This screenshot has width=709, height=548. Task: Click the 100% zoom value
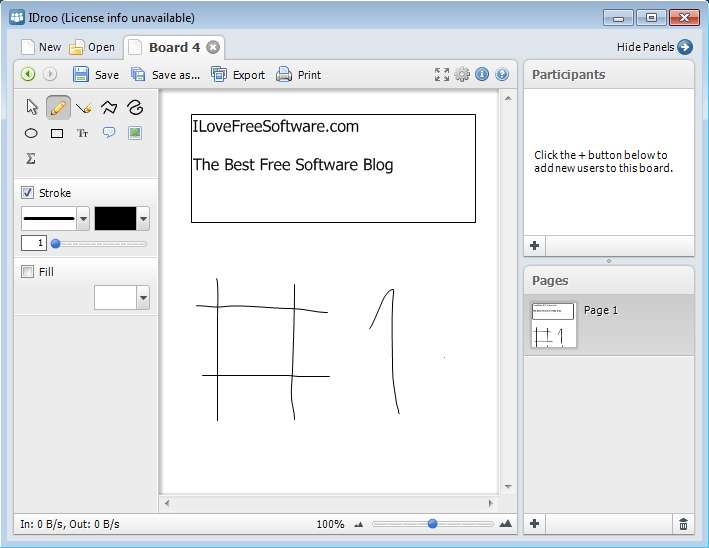point(330,524)
